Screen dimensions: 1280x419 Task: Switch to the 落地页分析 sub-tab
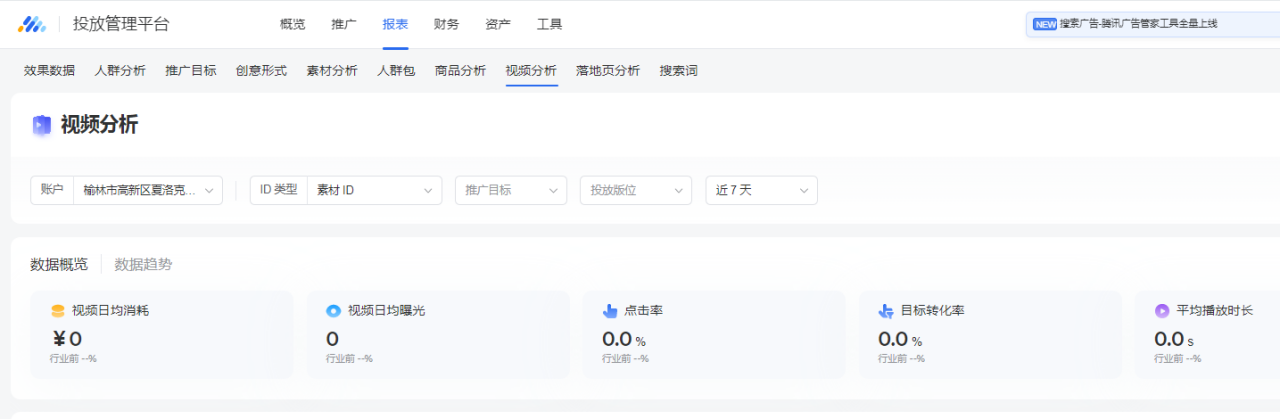coord(608,71)
